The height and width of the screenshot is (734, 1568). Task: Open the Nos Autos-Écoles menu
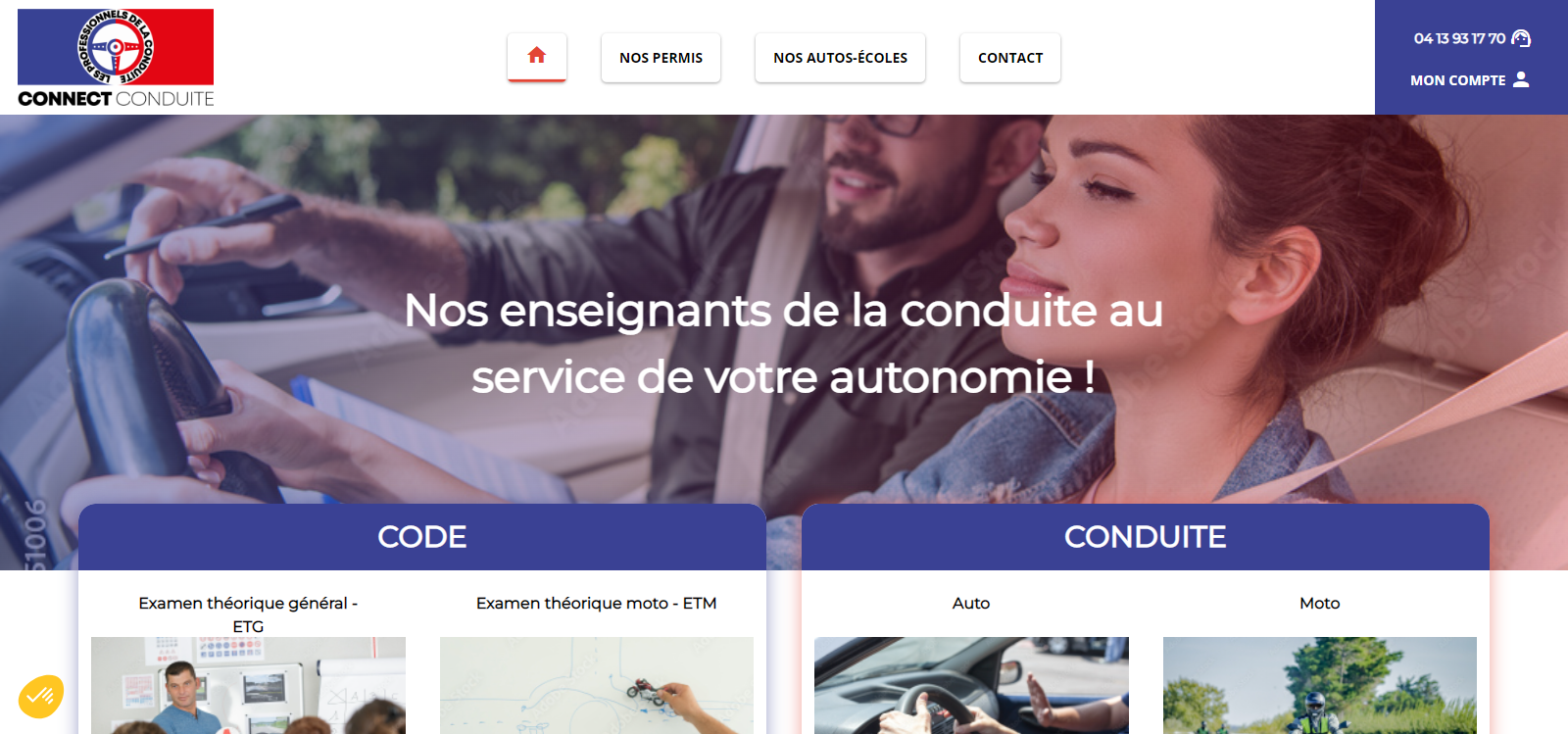pos(840,58)
